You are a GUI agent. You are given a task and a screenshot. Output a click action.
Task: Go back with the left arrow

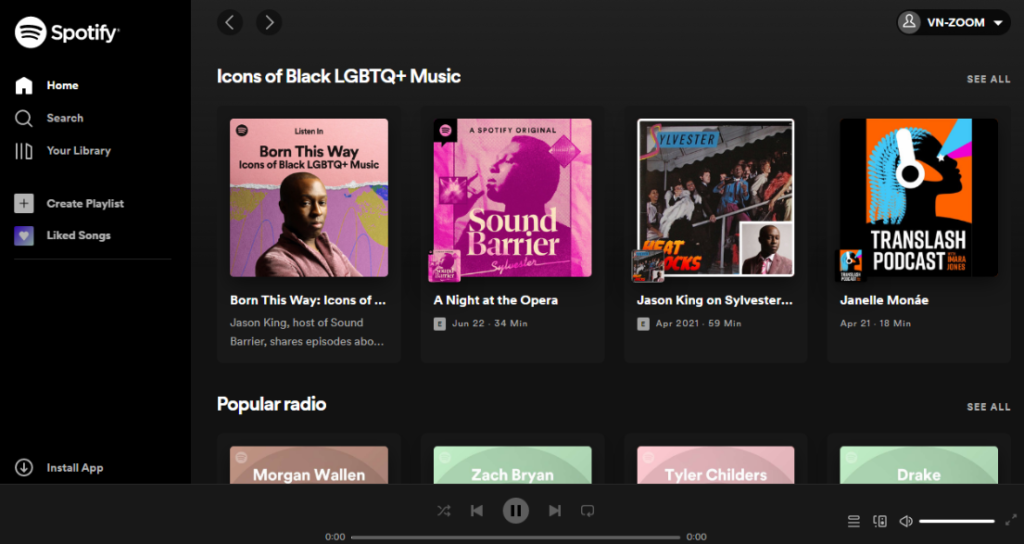point(230,22)
